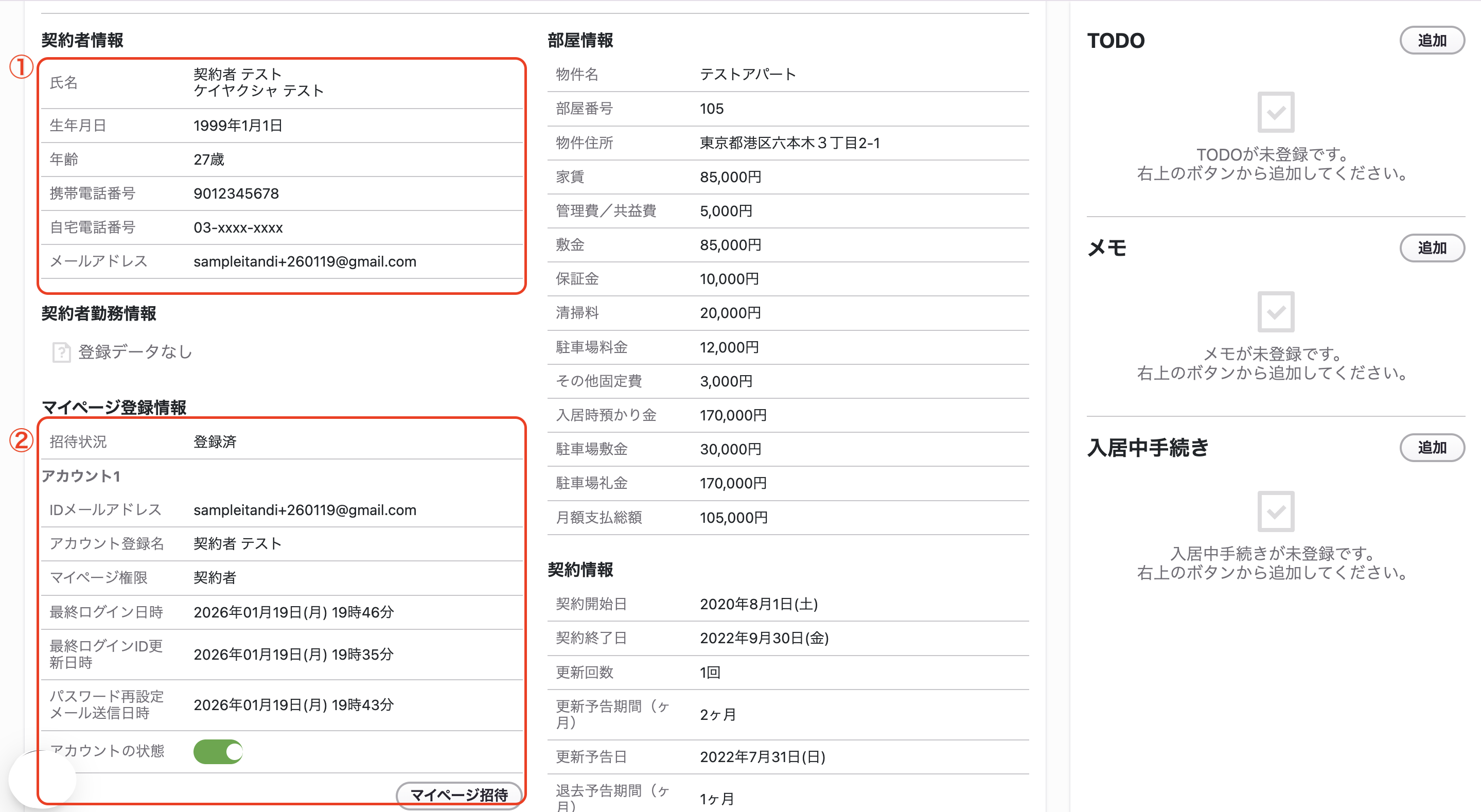Click the 契約開始日 value 2020年8月1日(土)

coord(759,604)
